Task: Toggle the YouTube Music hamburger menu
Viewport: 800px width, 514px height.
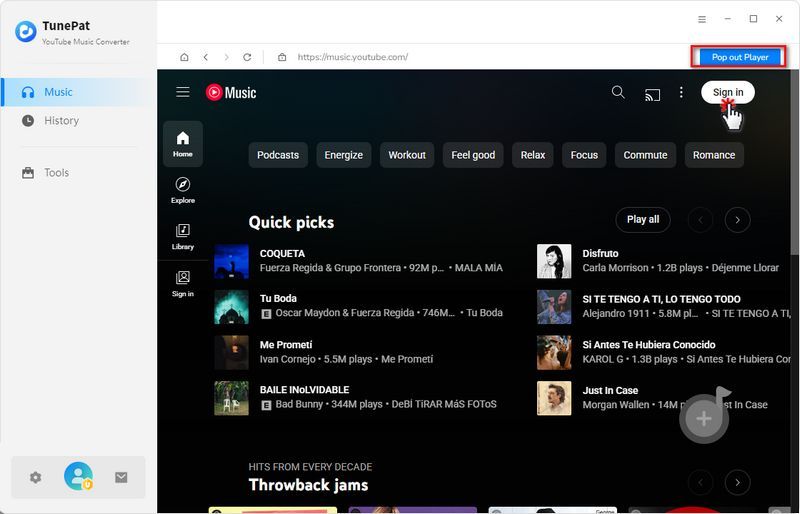Action: (183, 92)
